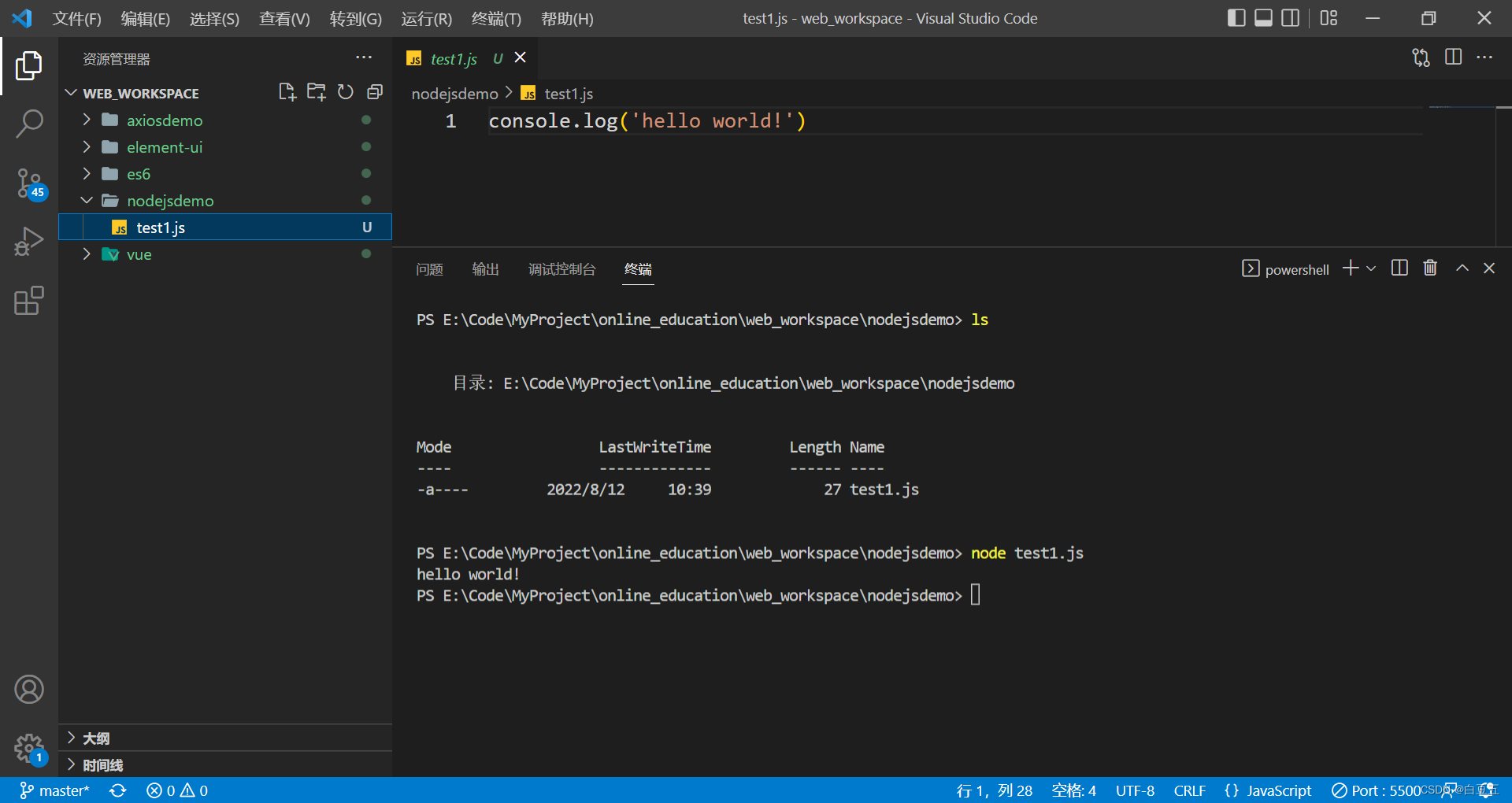This screenshot has height=803, width=1512.
Task: Select the 终端 panel tab
Action: tap(638, 269)
